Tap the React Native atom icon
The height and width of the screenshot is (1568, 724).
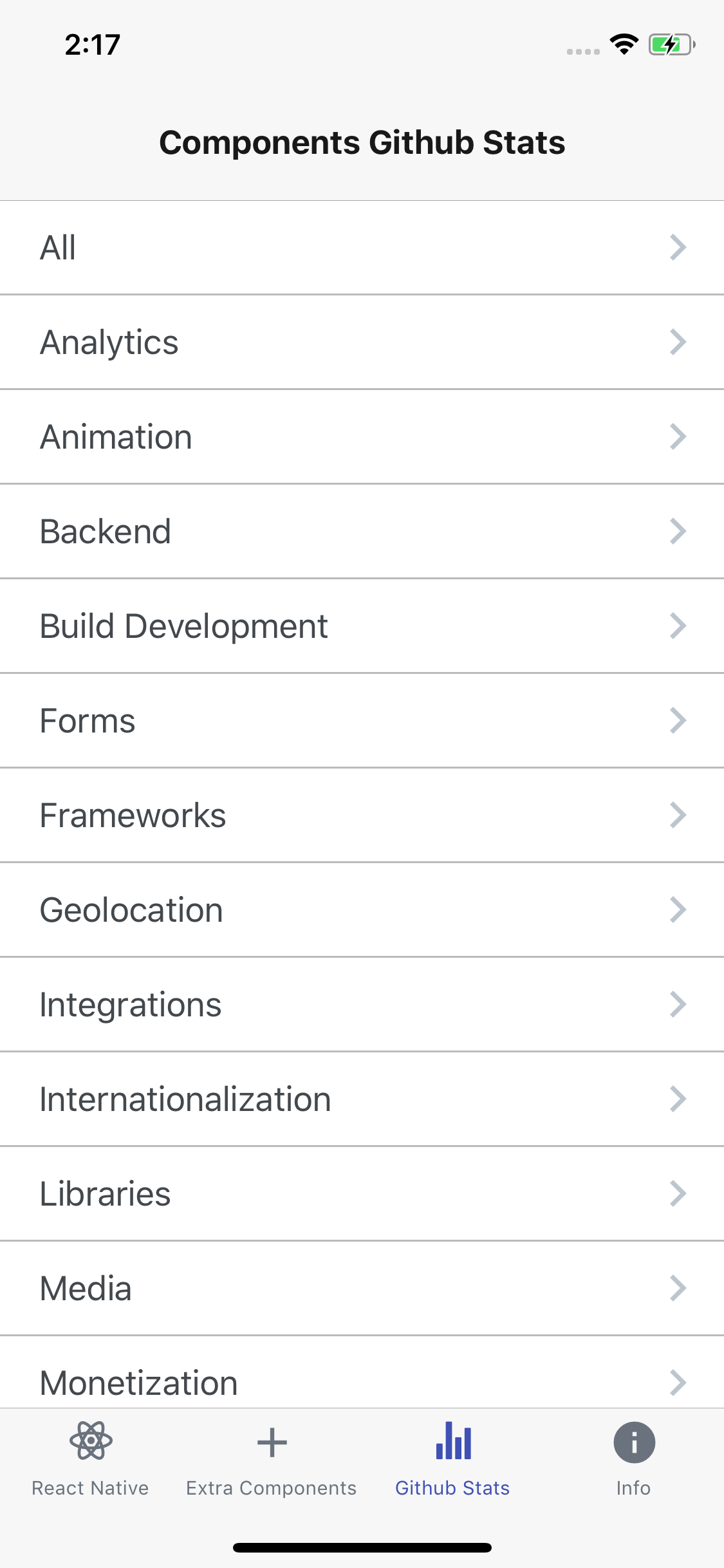click(x=91, y=1441)
